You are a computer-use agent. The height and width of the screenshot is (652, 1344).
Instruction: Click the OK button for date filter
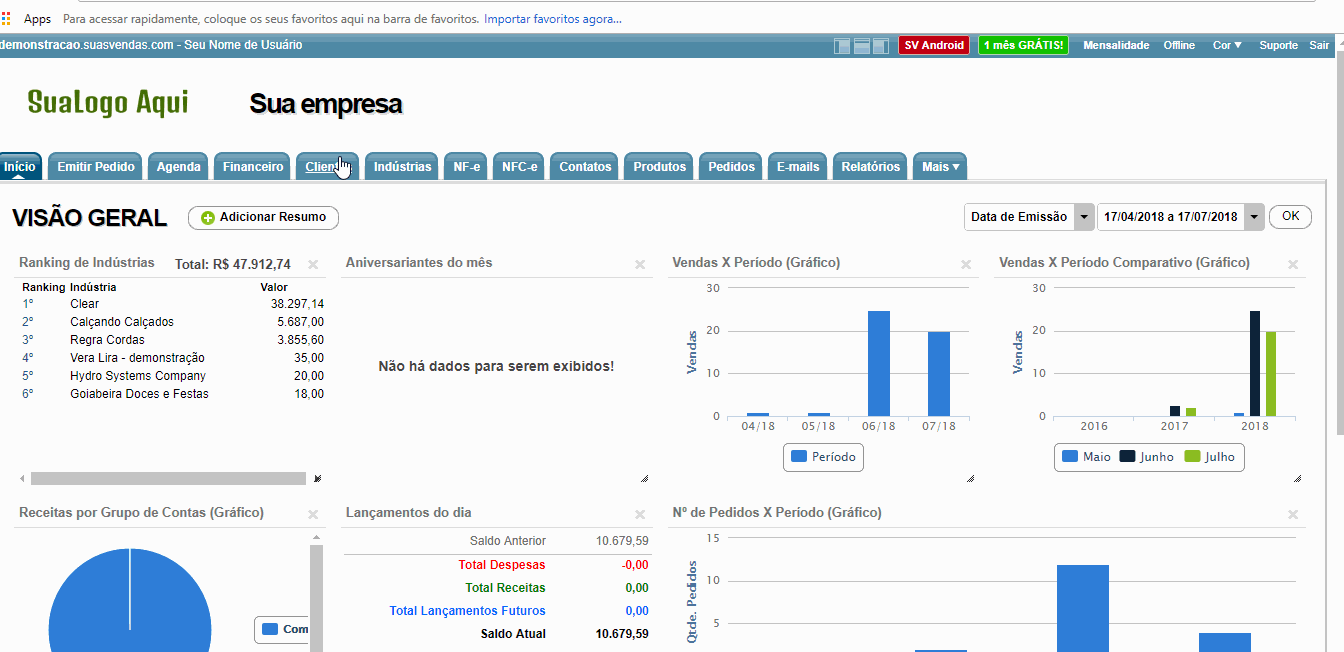1290,216
